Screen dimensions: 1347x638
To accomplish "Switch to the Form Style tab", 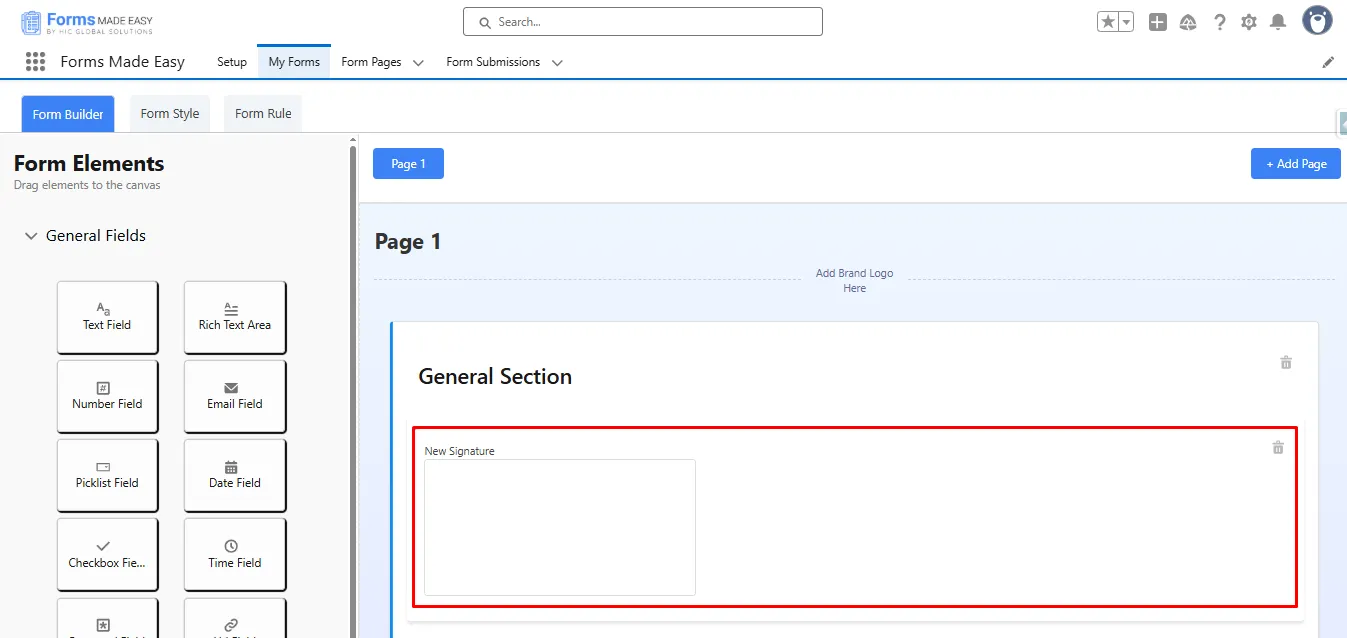I will [x=170, y=114].
